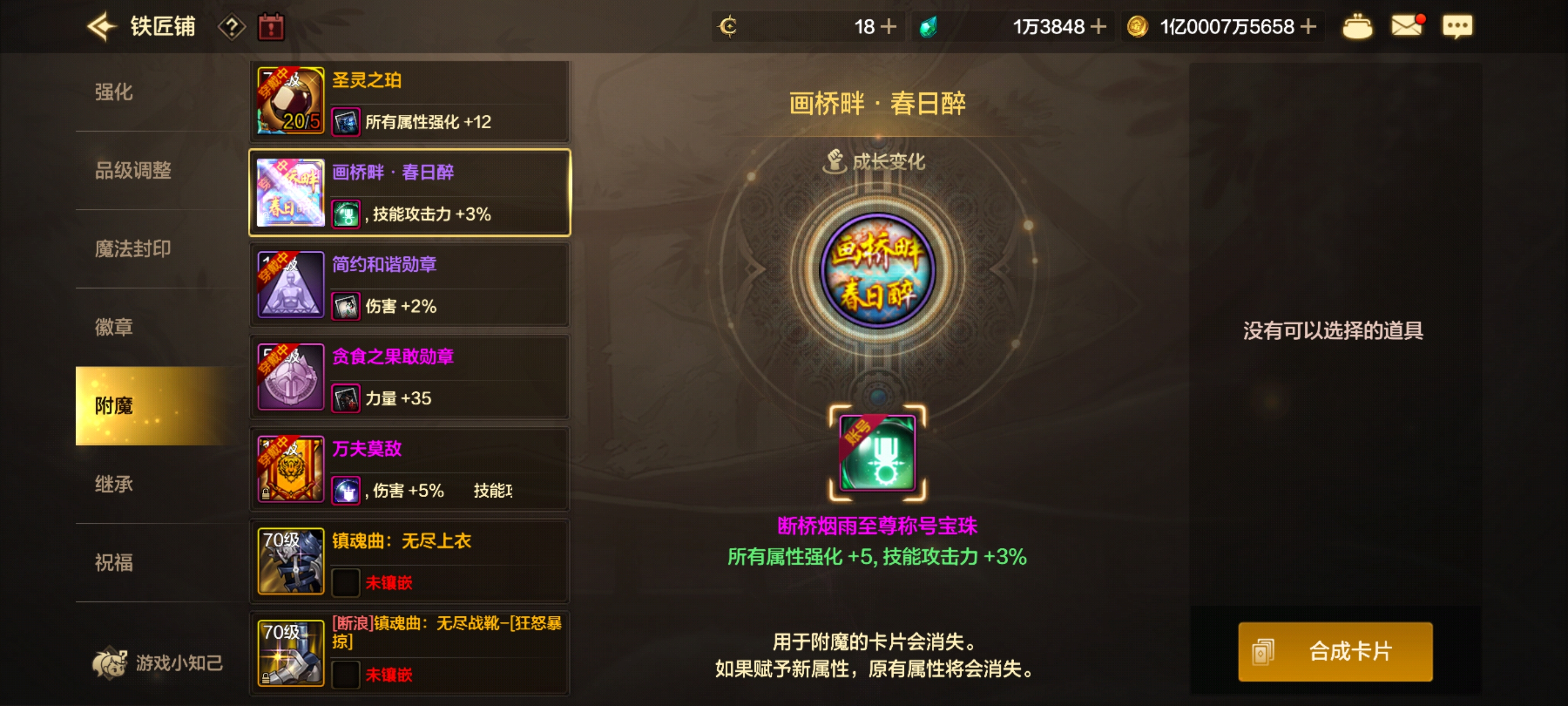Add more gold coins with plus

pyautogui.click(x=1307, y=26)
